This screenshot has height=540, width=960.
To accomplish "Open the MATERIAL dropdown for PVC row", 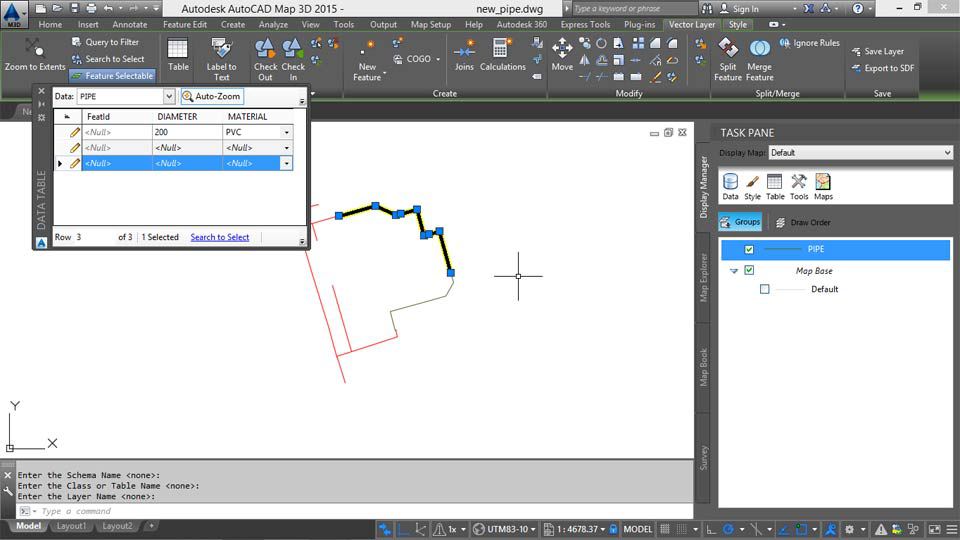I will click(287, 132).
